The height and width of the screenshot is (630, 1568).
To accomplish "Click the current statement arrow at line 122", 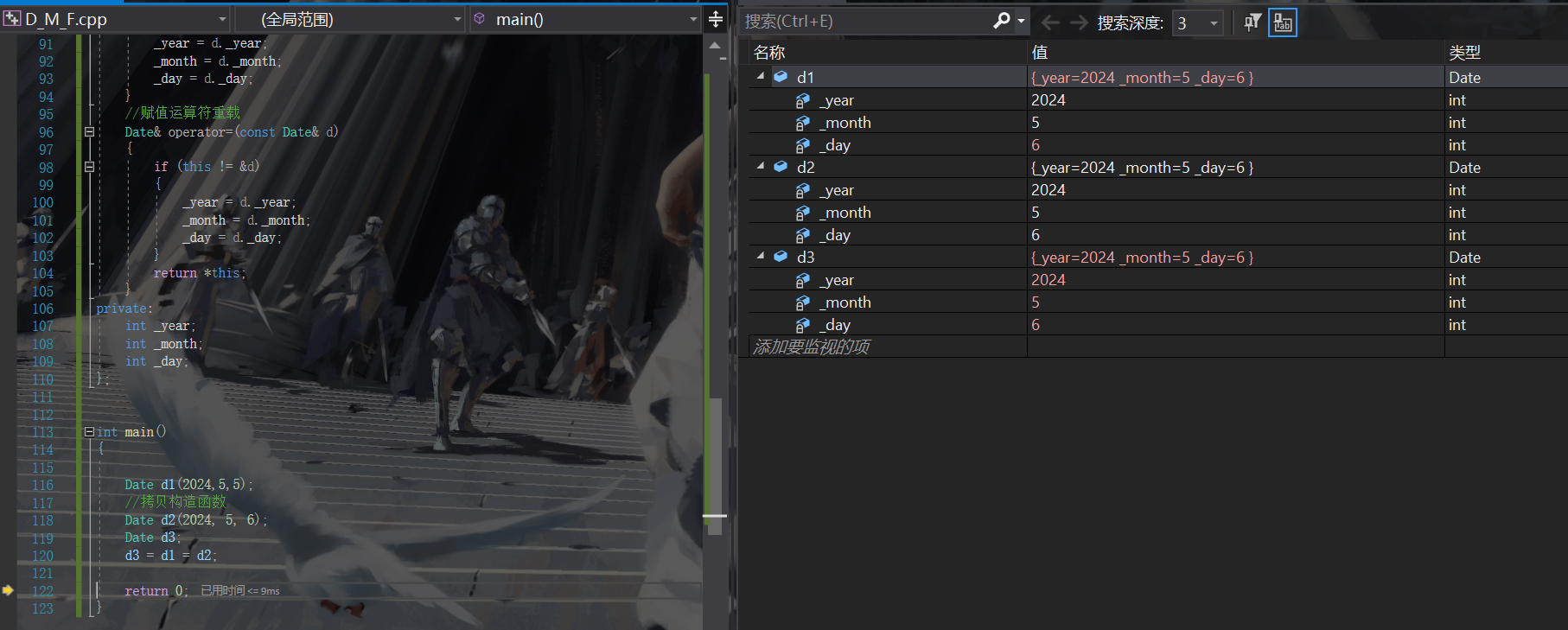I will [8, 590].
